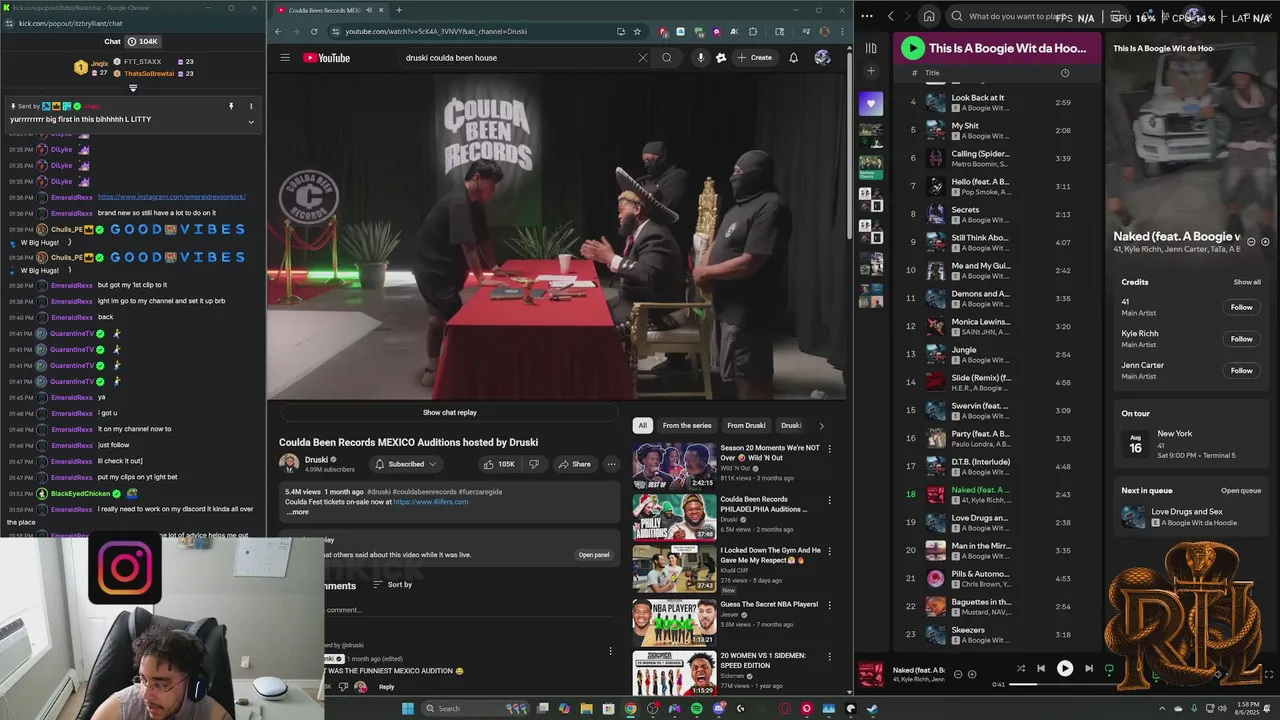Image resolution: width=1280 pixels, height=720 pixels.
Task: Sort tracks by duration clock icon
Action: pos(1064,73)
